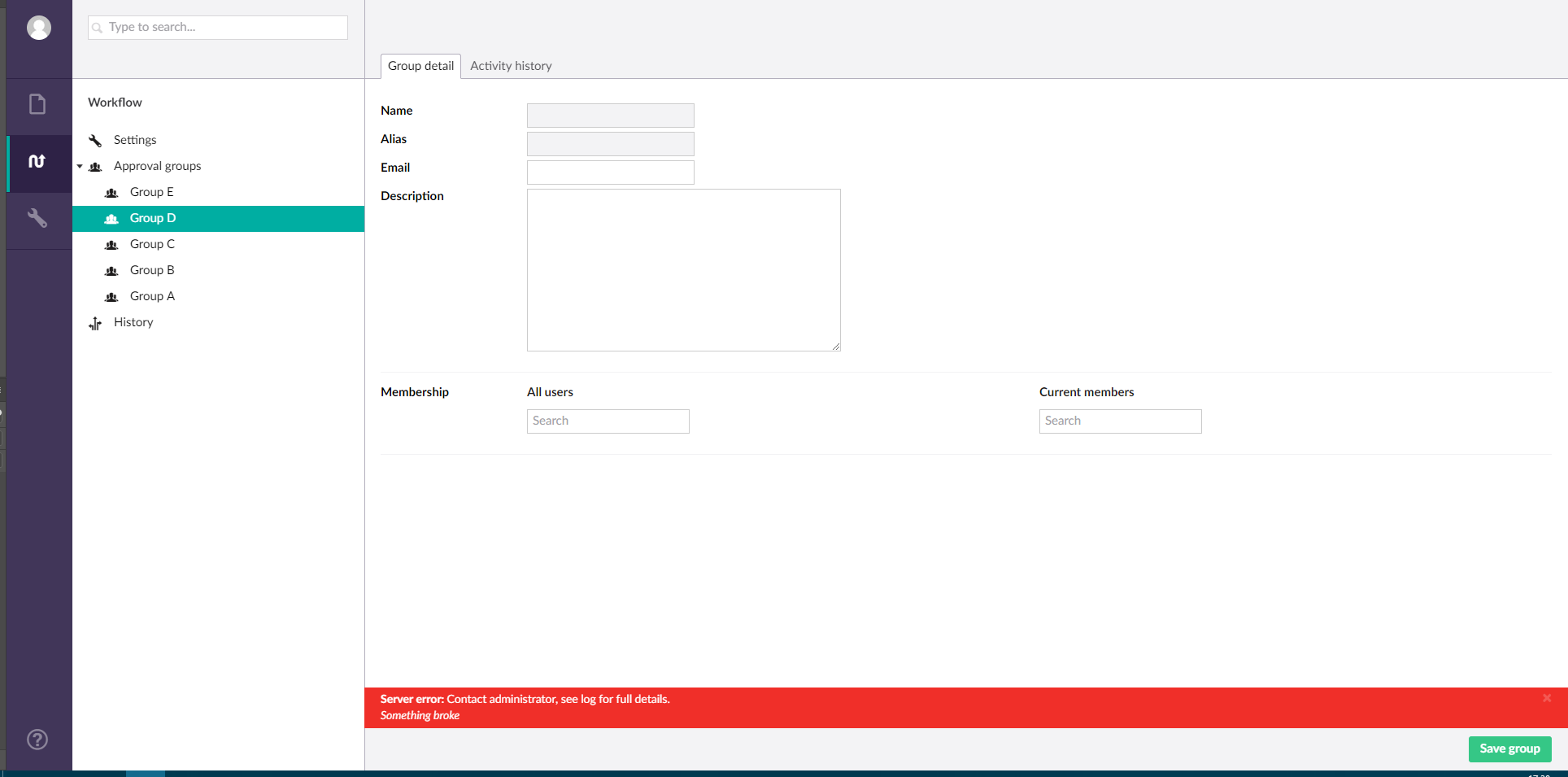Click the wrench icon next to Settings
This screenshot has height=777, width=1568.
(x=95, y=140)
